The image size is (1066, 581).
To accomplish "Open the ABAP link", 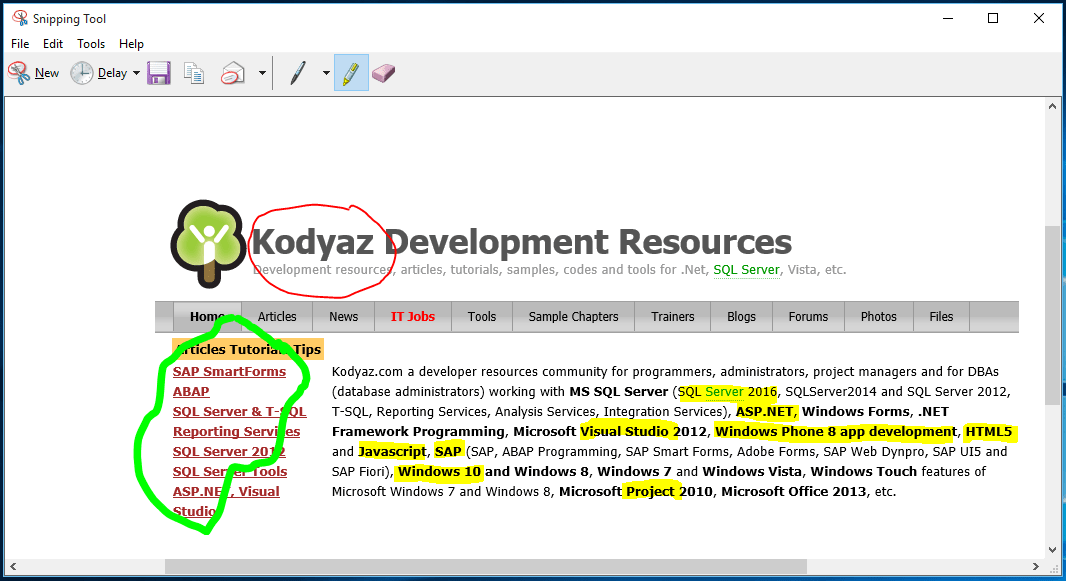I will tap(191, 391).
